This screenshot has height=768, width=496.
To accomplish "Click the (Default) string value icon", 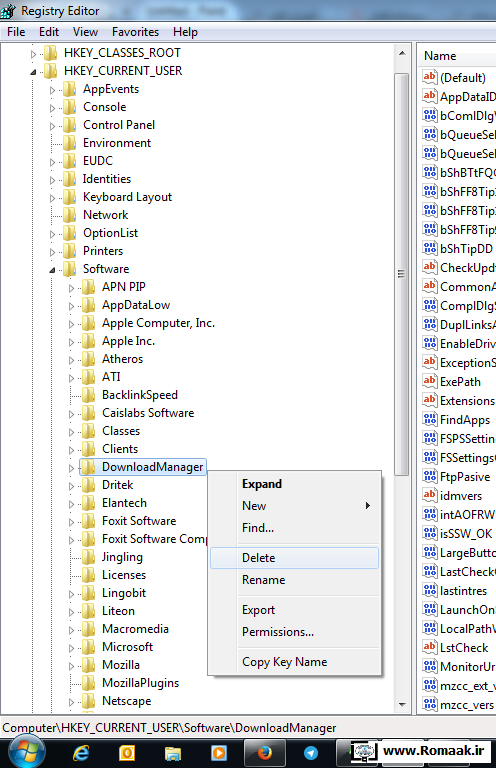I will (429, 77).
